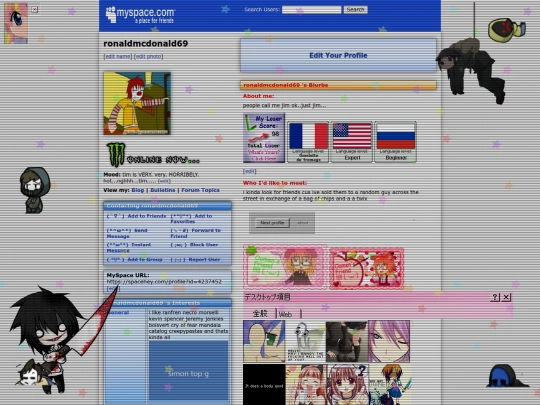Screen dimensions: 540x405
Task: Open the schoolgirl with knife thumbnail
Action: (x=390, y=385)
